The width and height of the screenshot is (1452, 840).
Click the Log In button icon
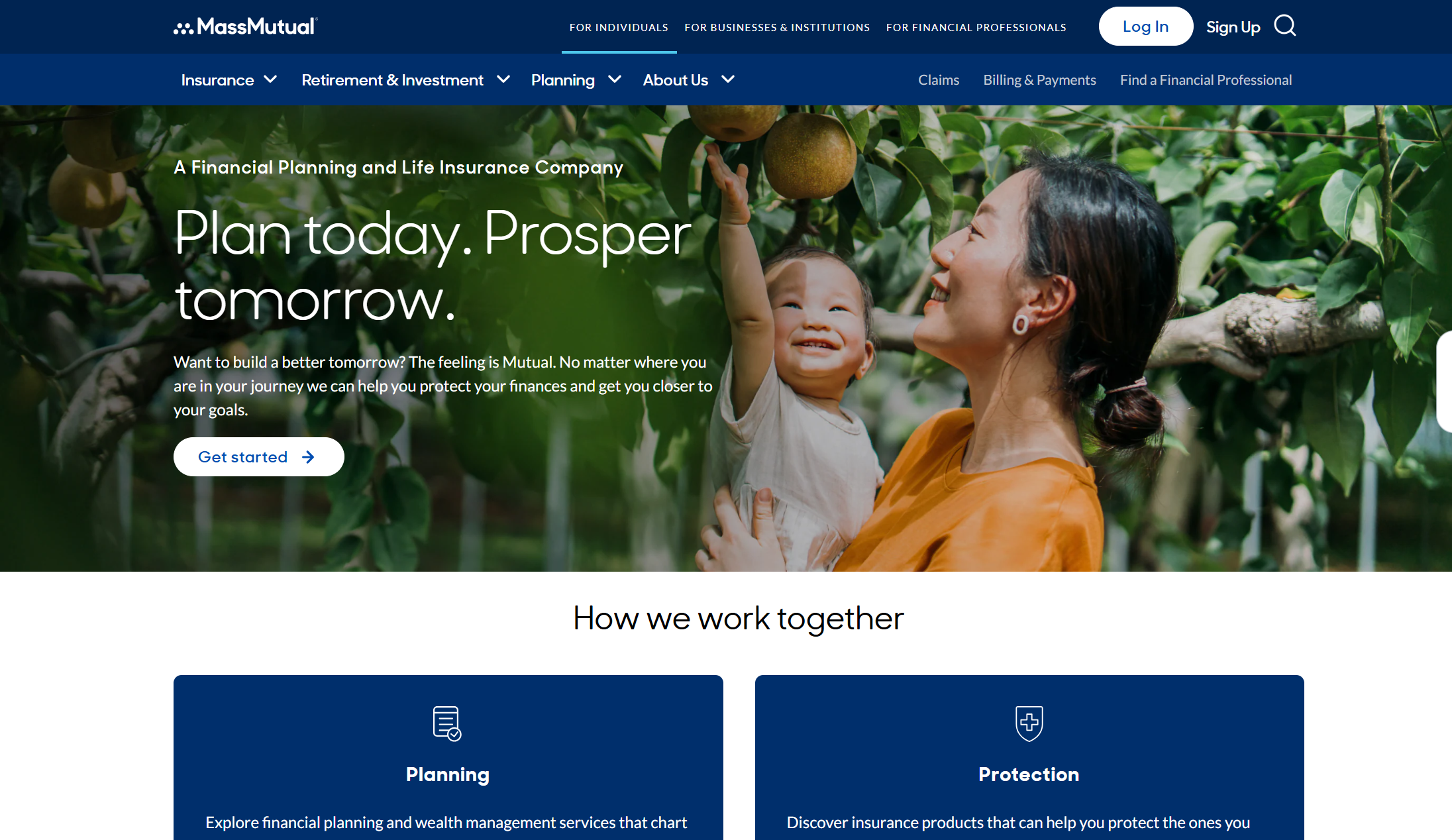click(x=1145, y=26)
